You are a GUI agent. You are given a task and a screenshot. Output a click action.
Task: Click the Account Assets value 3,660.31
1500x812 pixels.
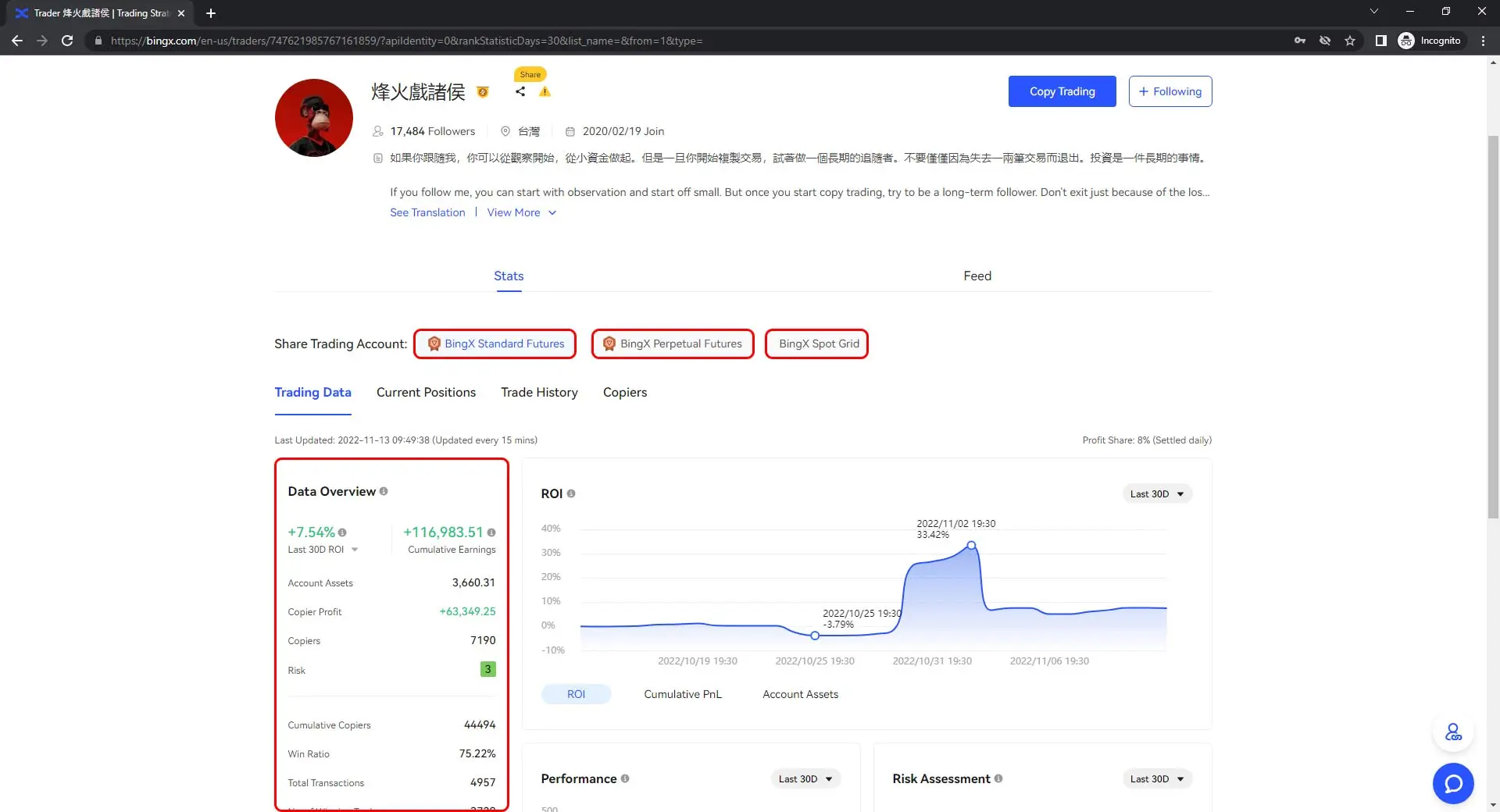tap(473, 582)
